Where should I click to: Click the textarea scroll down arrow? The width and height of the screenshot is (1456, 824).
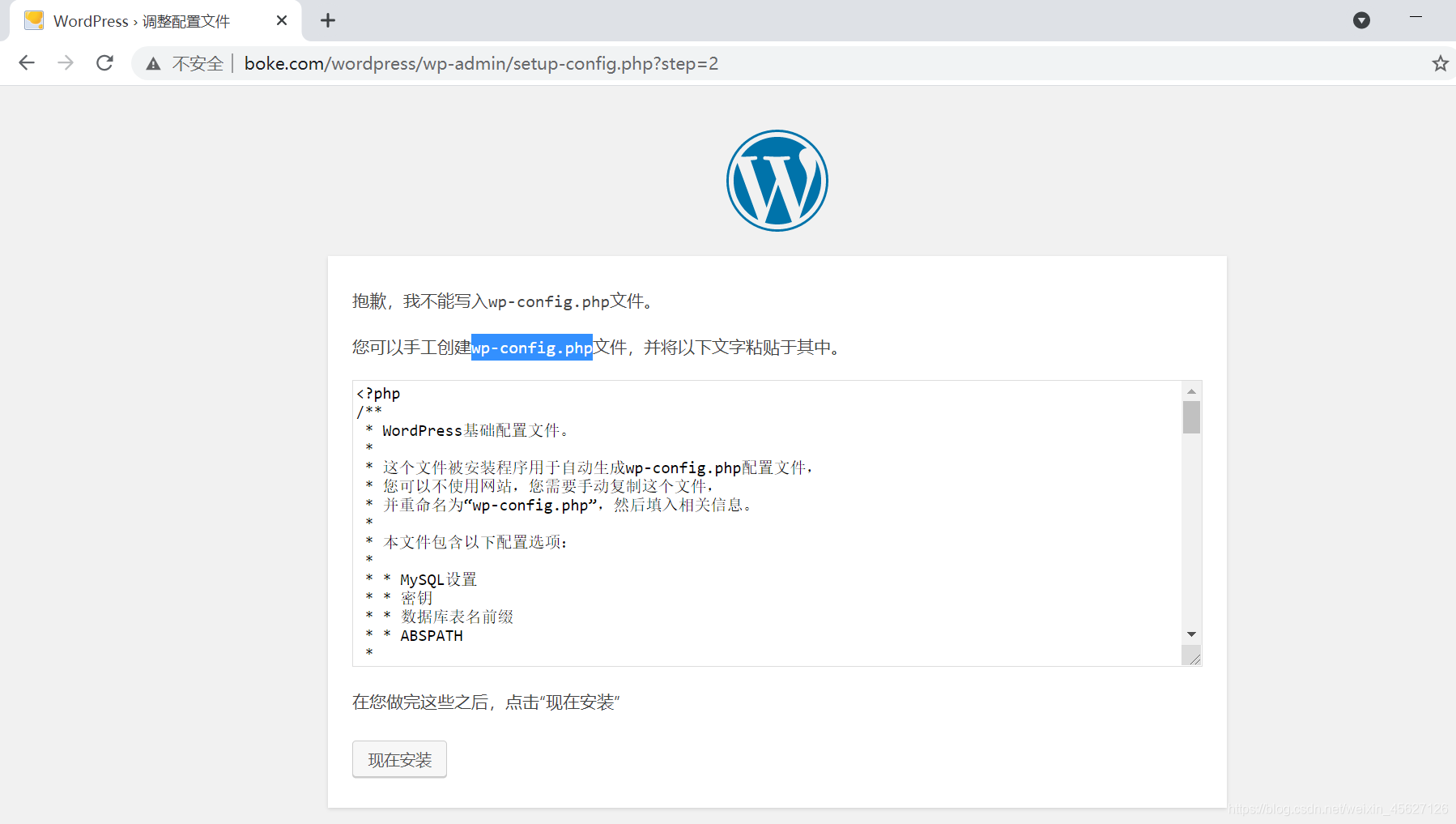1191,634
